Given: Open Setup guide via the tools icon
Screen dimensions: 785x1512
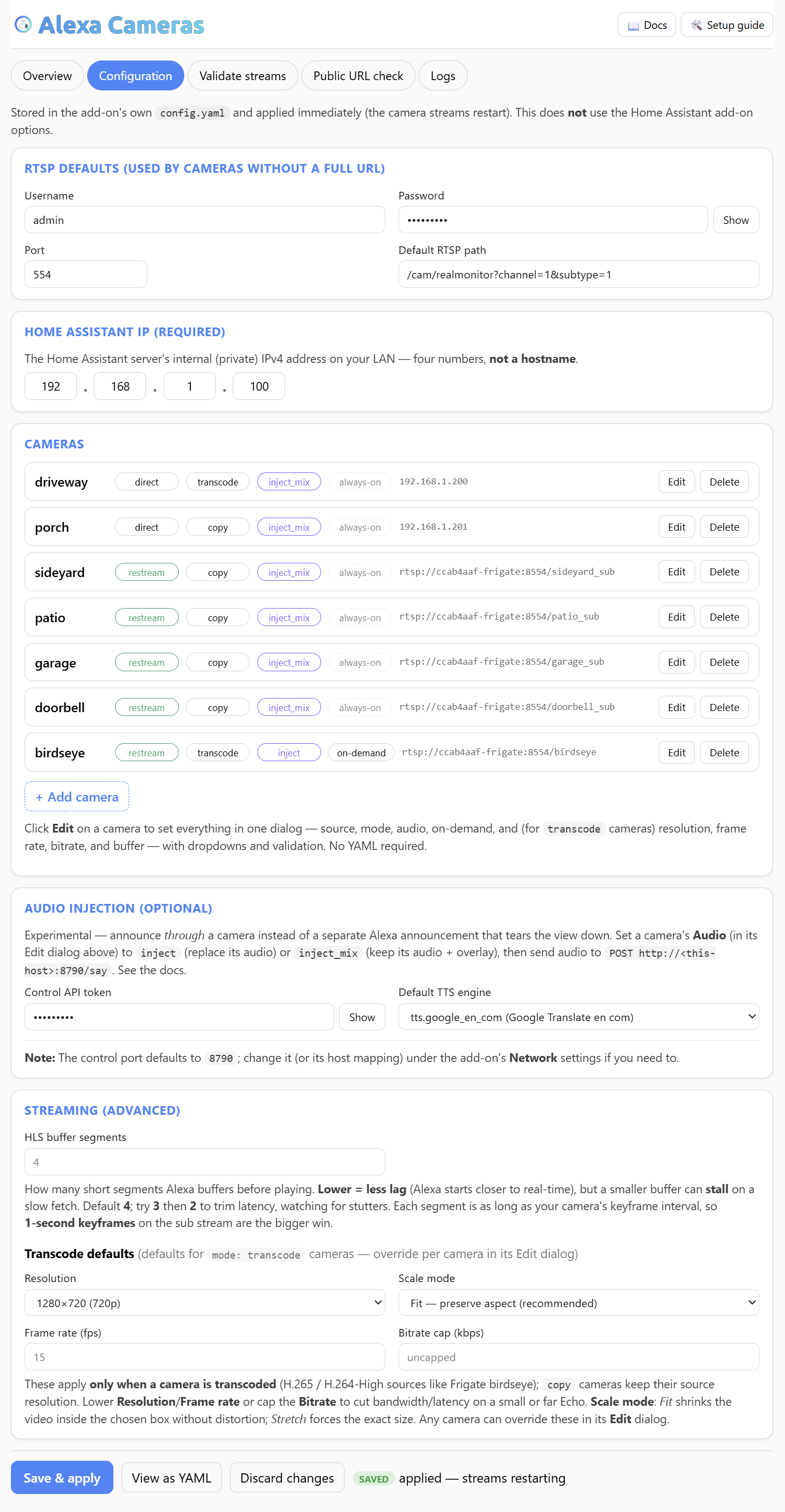Looking at the screenshot, I should tap(696, 25).
